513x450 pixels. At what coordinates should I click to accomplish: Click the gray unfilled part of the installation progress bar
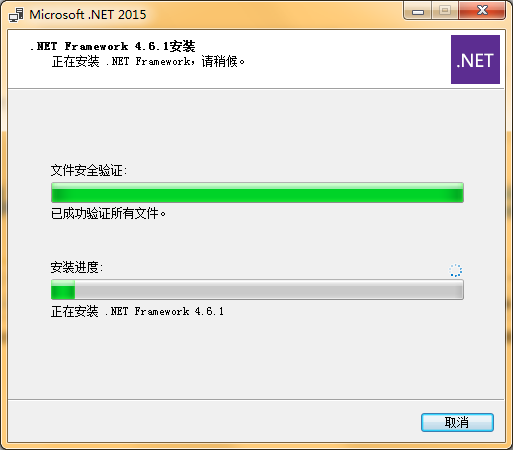coord(269,289)
